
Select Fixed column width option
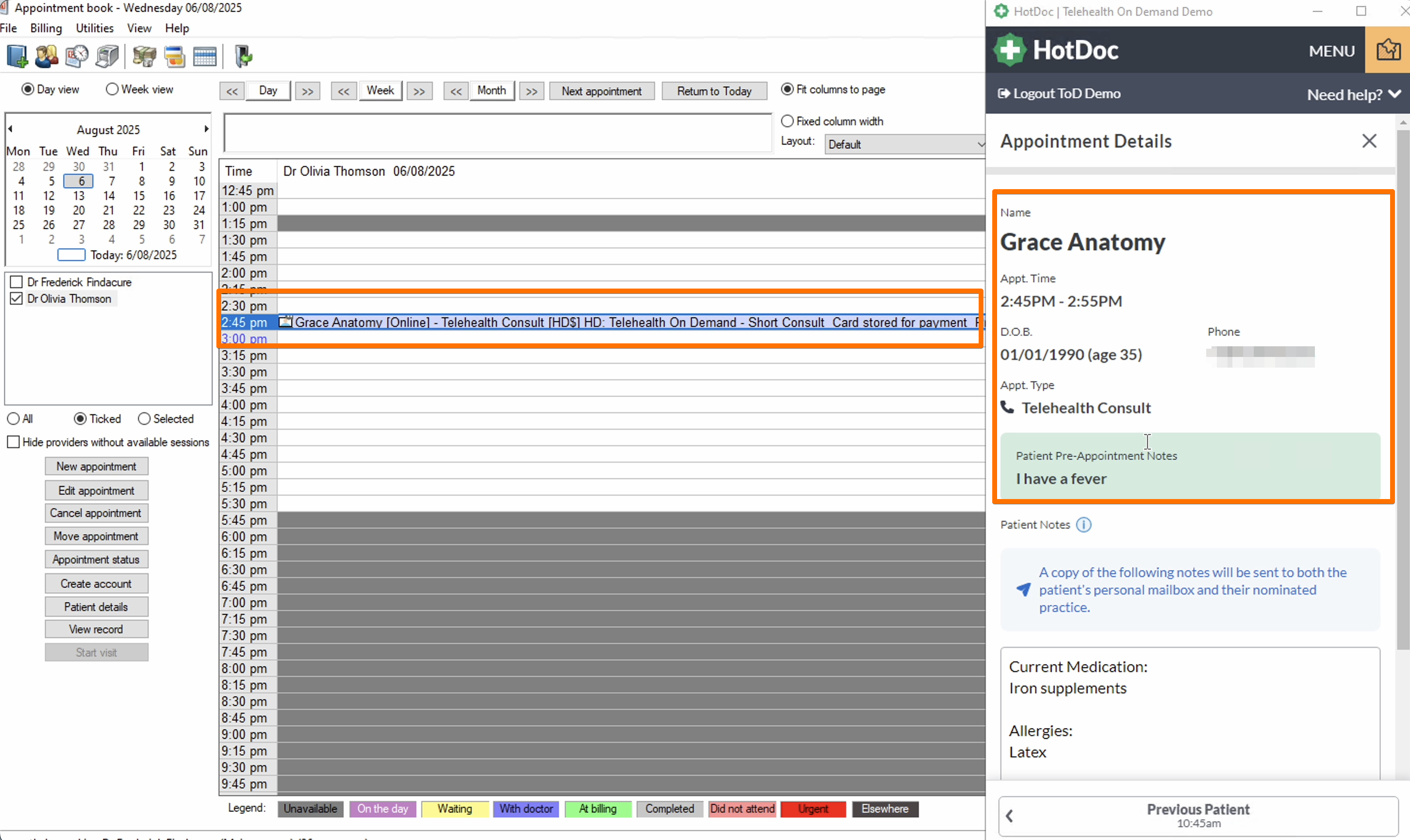(x=787, y=121)
